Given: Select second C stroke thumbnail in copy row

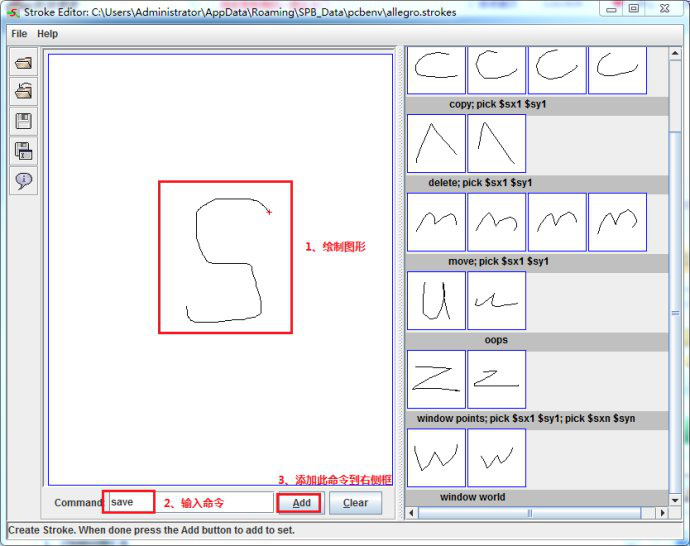Looking at the screenshot, I should point(496,70).
